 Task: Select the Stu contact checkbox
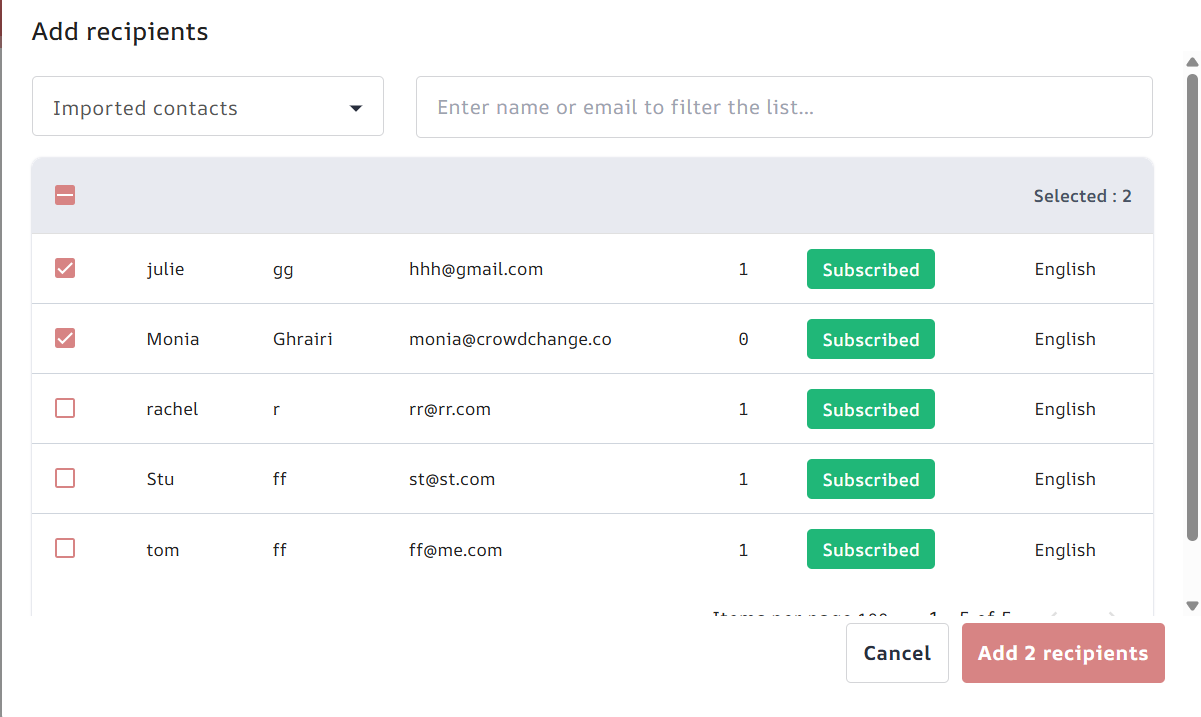(65, 478)
